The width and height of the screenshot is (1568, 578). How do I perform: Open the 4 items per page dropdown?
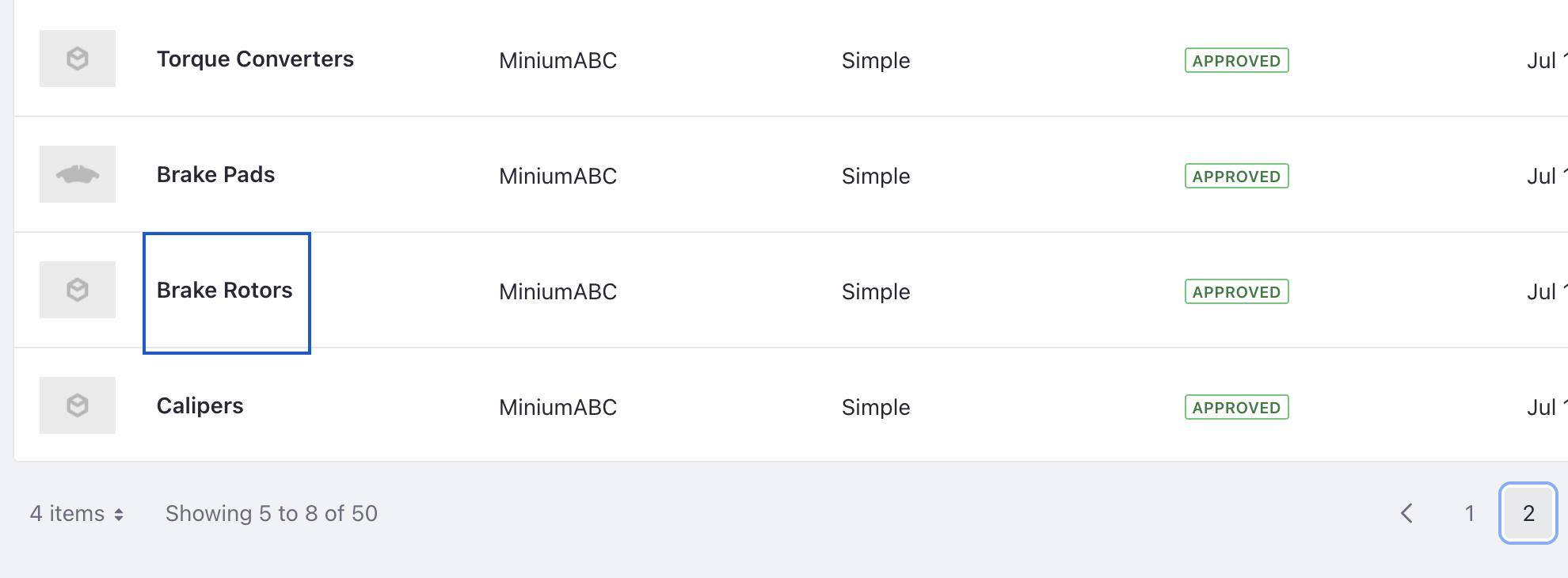(x=77, y=514)
